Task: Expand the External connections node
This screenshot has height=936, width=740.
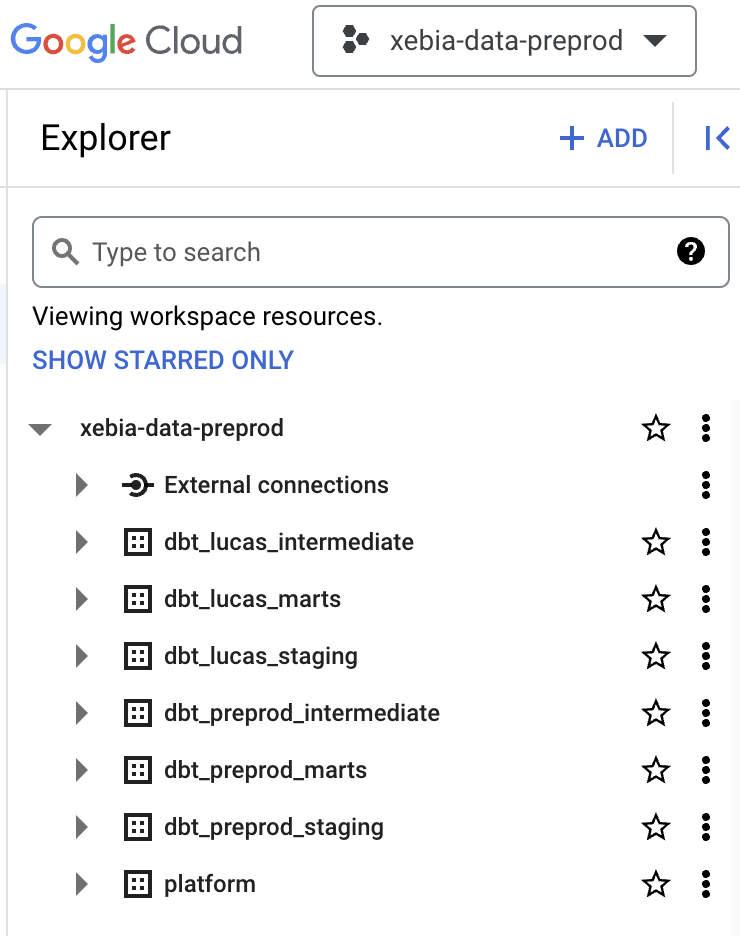Action: click(x=82, y=485)
